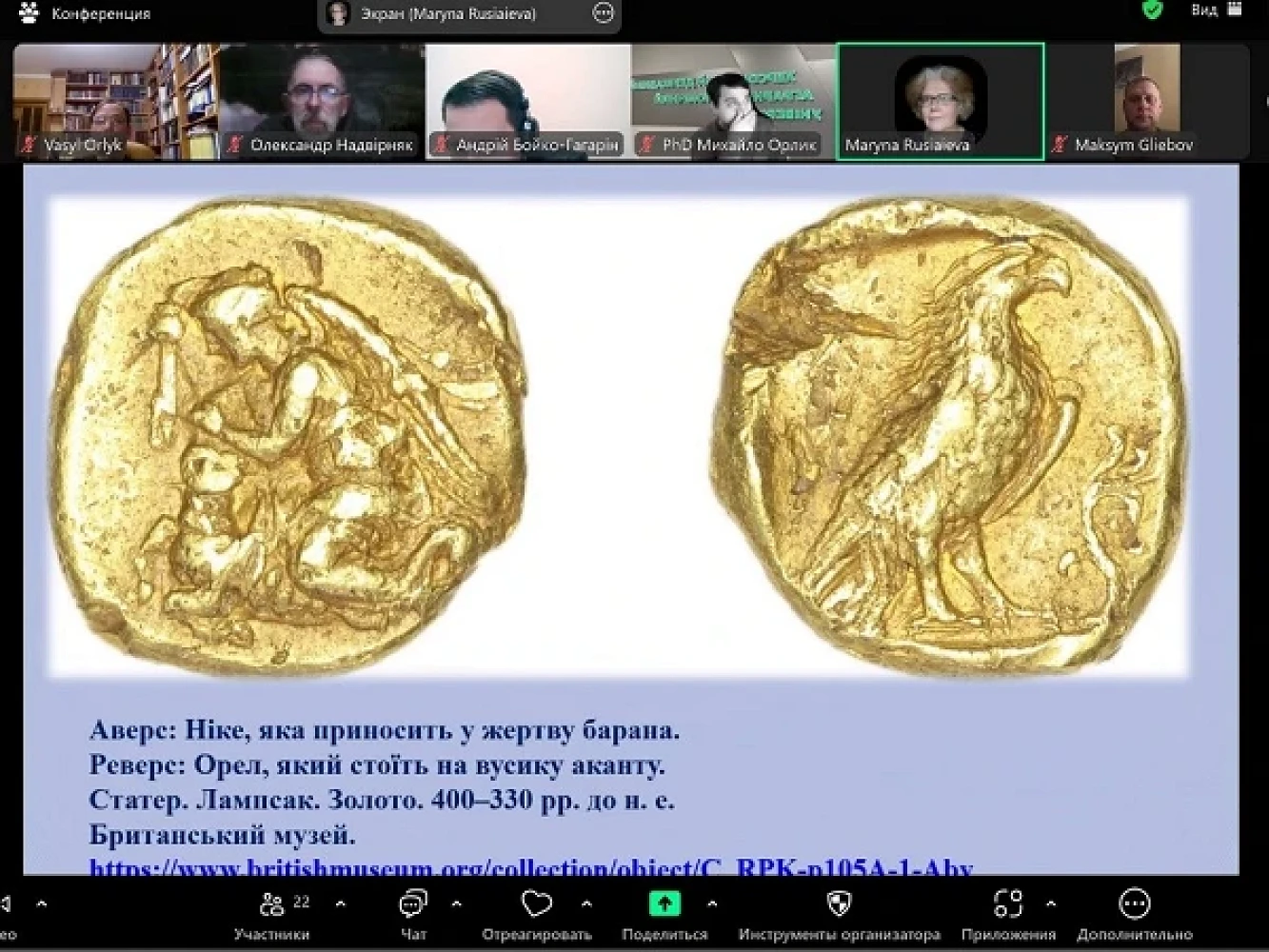The width and height of the screenshot is (1269, 952).
Task: Click Maksym Gliebov's participant tile
Action: (x=1146, y=100)
